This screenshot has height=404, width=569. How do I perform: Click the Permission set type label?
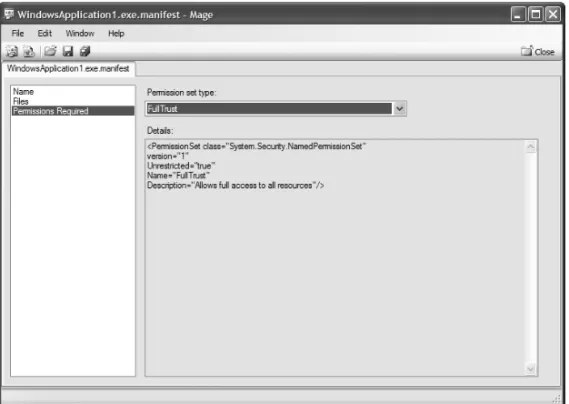(181, 93)
